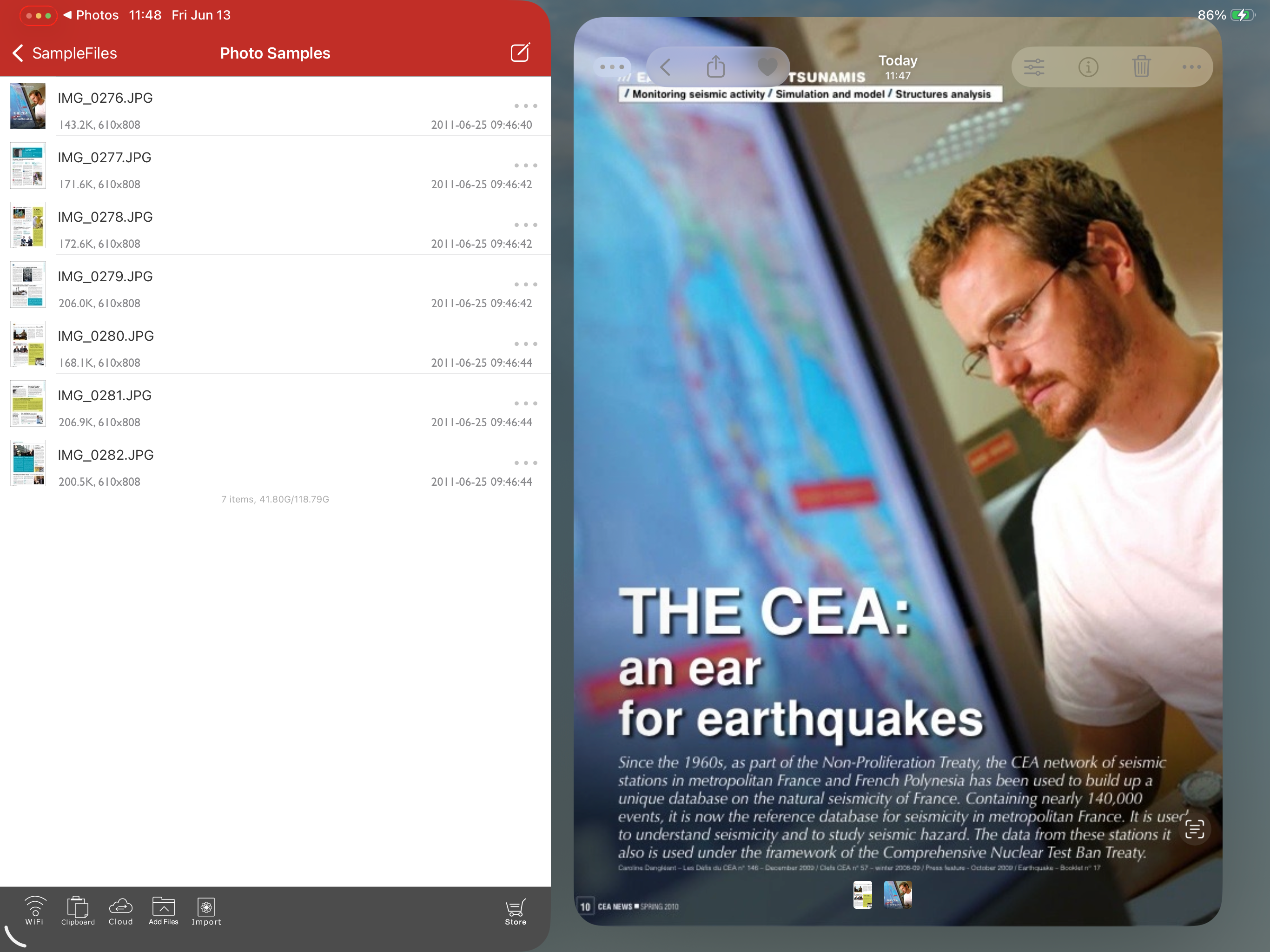Open more options for IMG_0276.JPG

[525, 106]
